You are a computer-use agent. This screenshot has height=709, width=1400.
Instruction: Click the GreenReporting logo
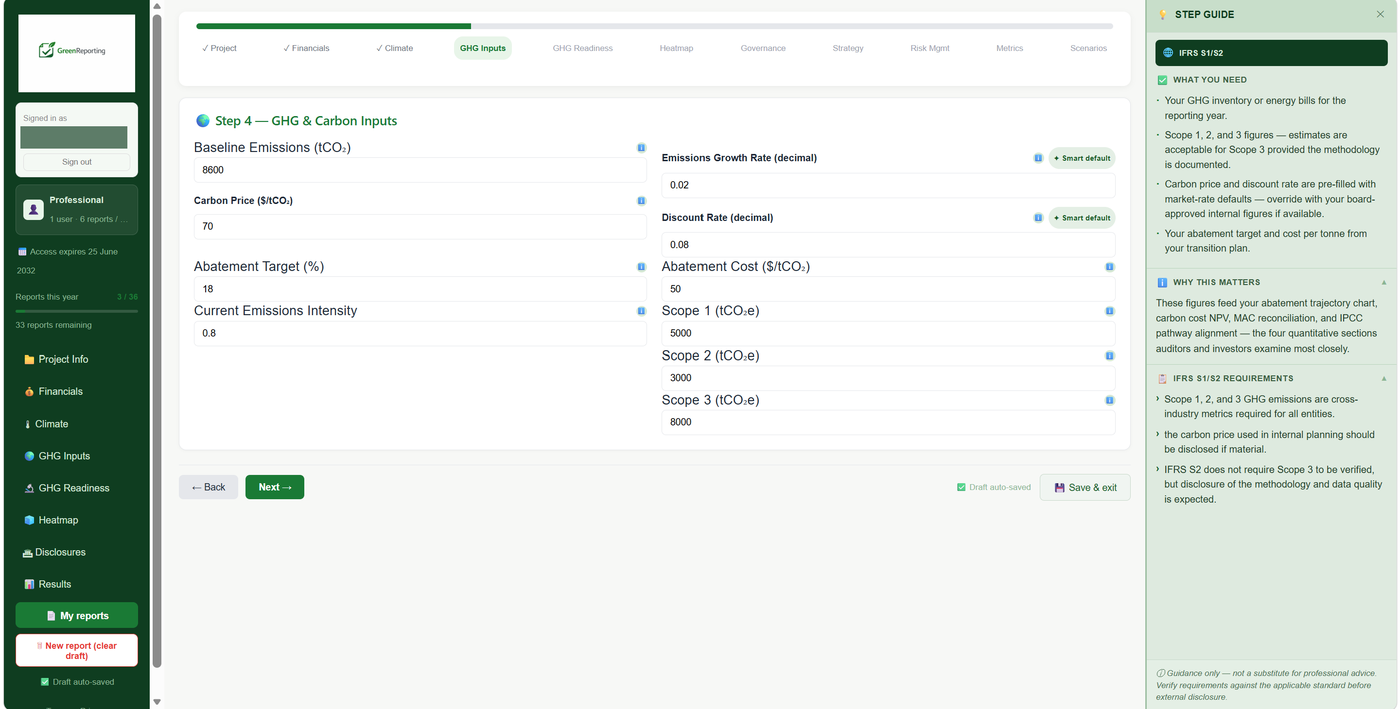click(x=77, y=53)
